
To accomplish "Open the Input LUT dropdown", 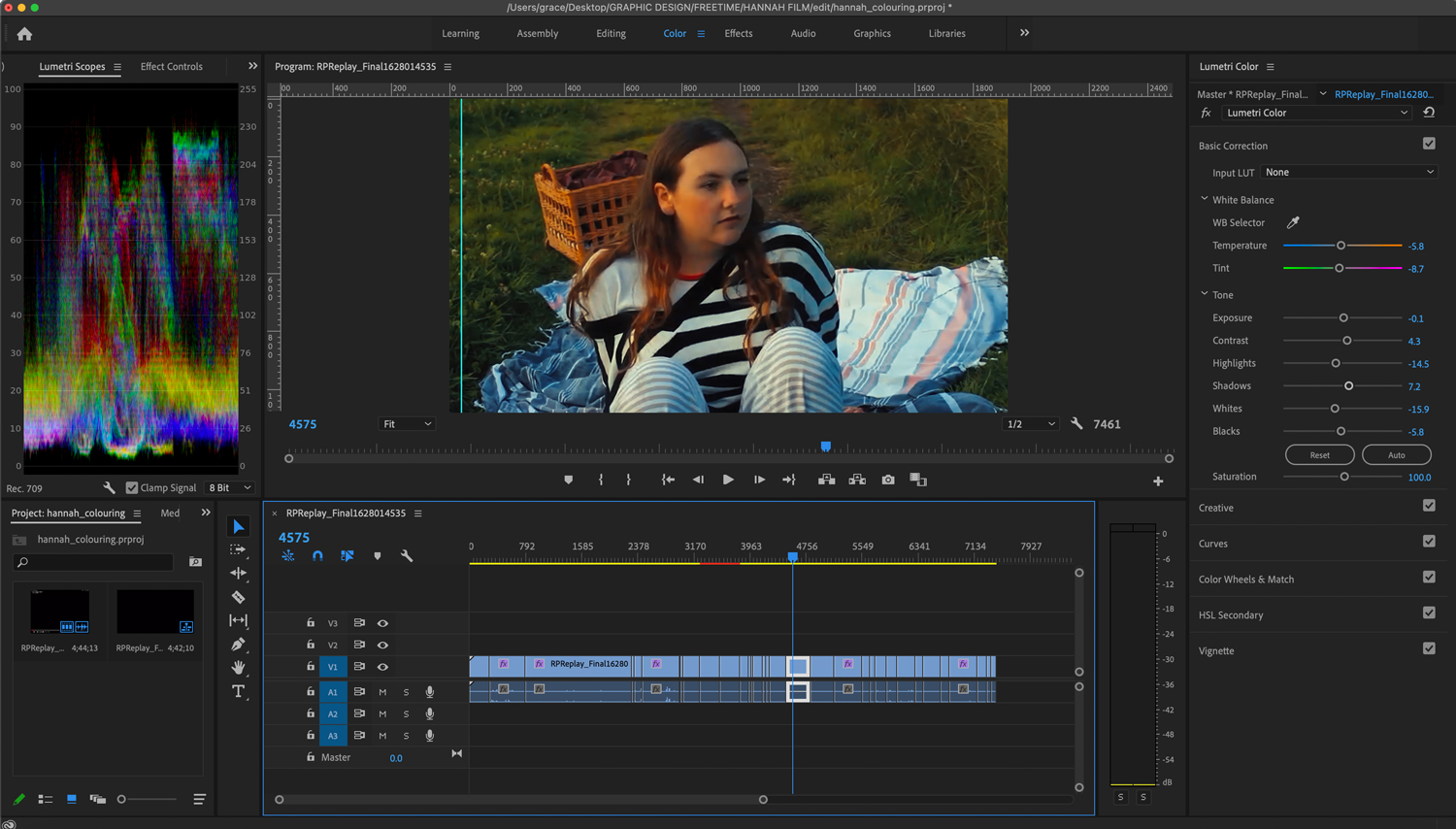I will pos(1347,172).
